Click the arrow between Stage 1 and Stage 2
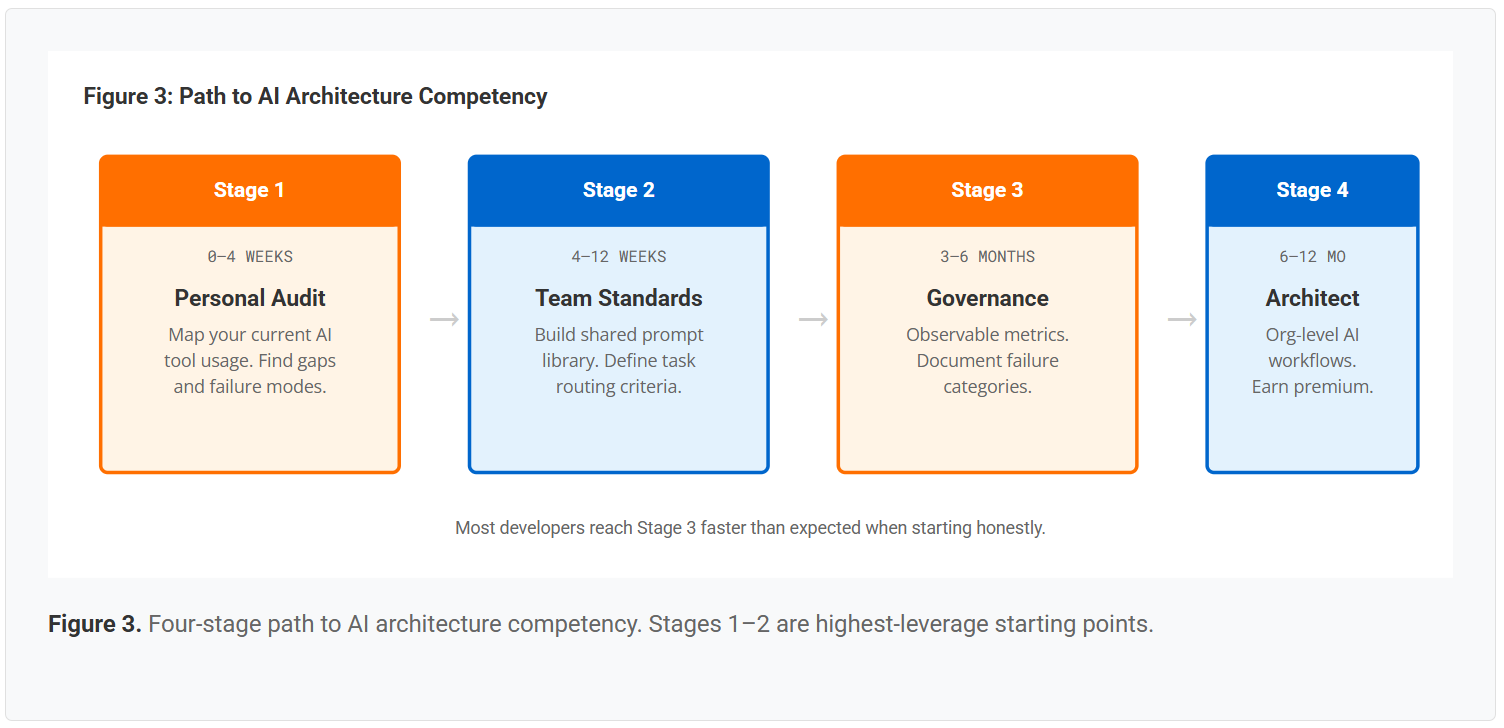The height and width of the screenshot is (728, 1504). (444, 319)
